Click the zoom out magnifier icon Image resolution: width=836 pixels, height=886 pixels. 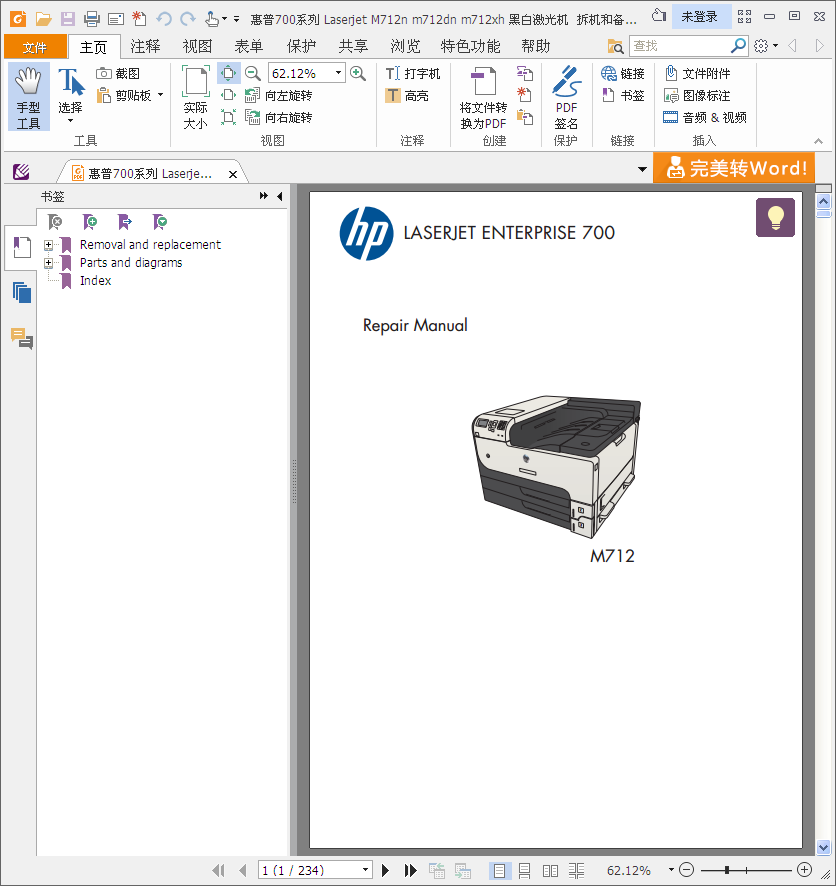click(252, 73)
